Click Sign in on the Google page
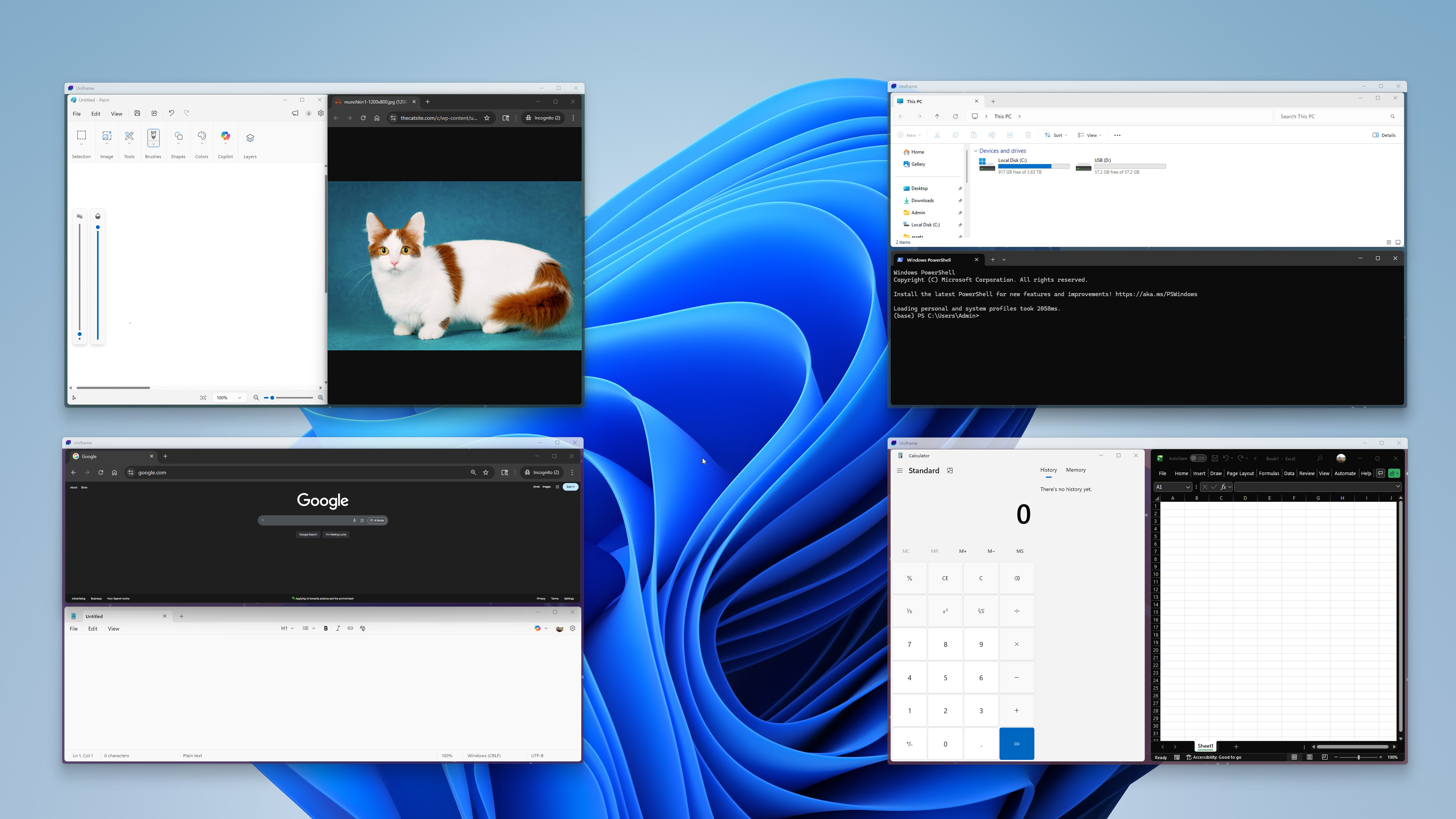Screen dimensions: 1456x819 [571, 486]
